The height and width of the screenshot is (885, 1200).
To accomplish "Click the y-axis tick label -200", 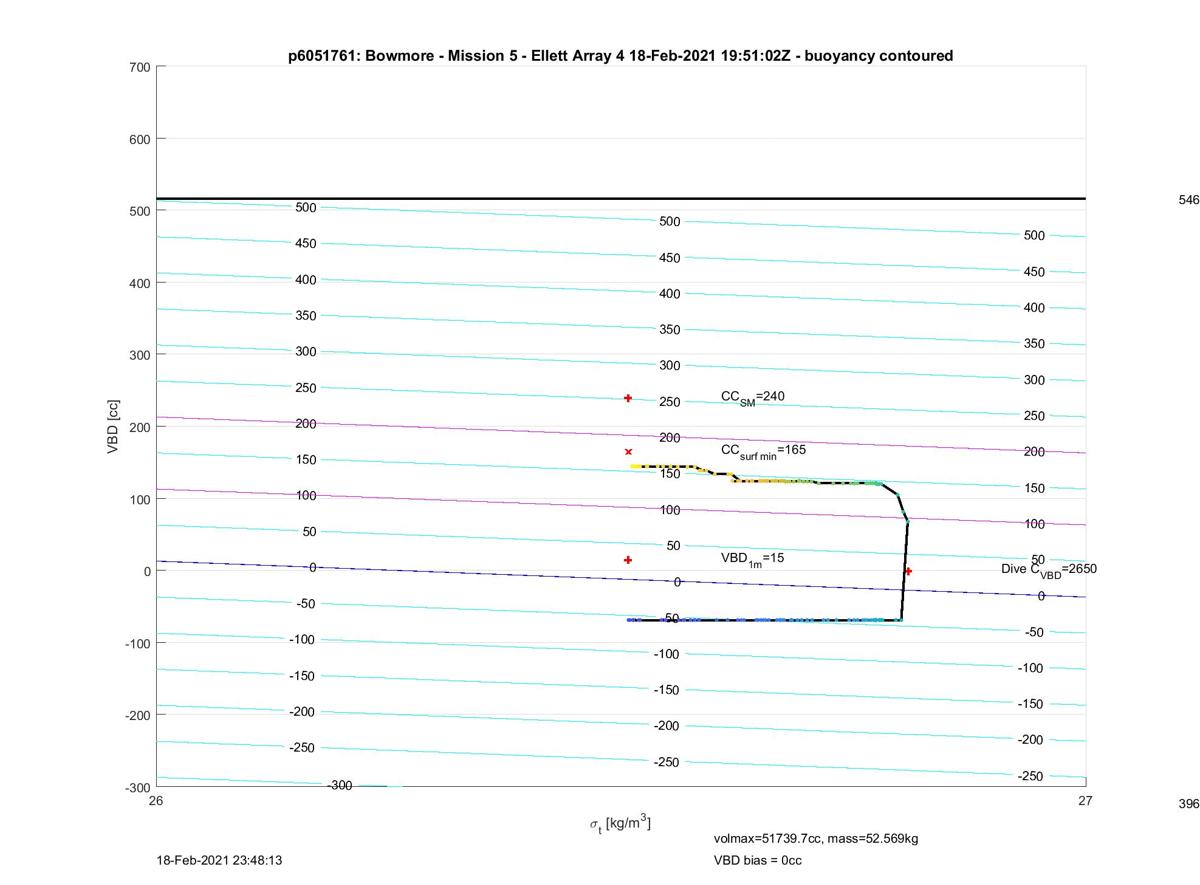I will click(x=137, y=715).
